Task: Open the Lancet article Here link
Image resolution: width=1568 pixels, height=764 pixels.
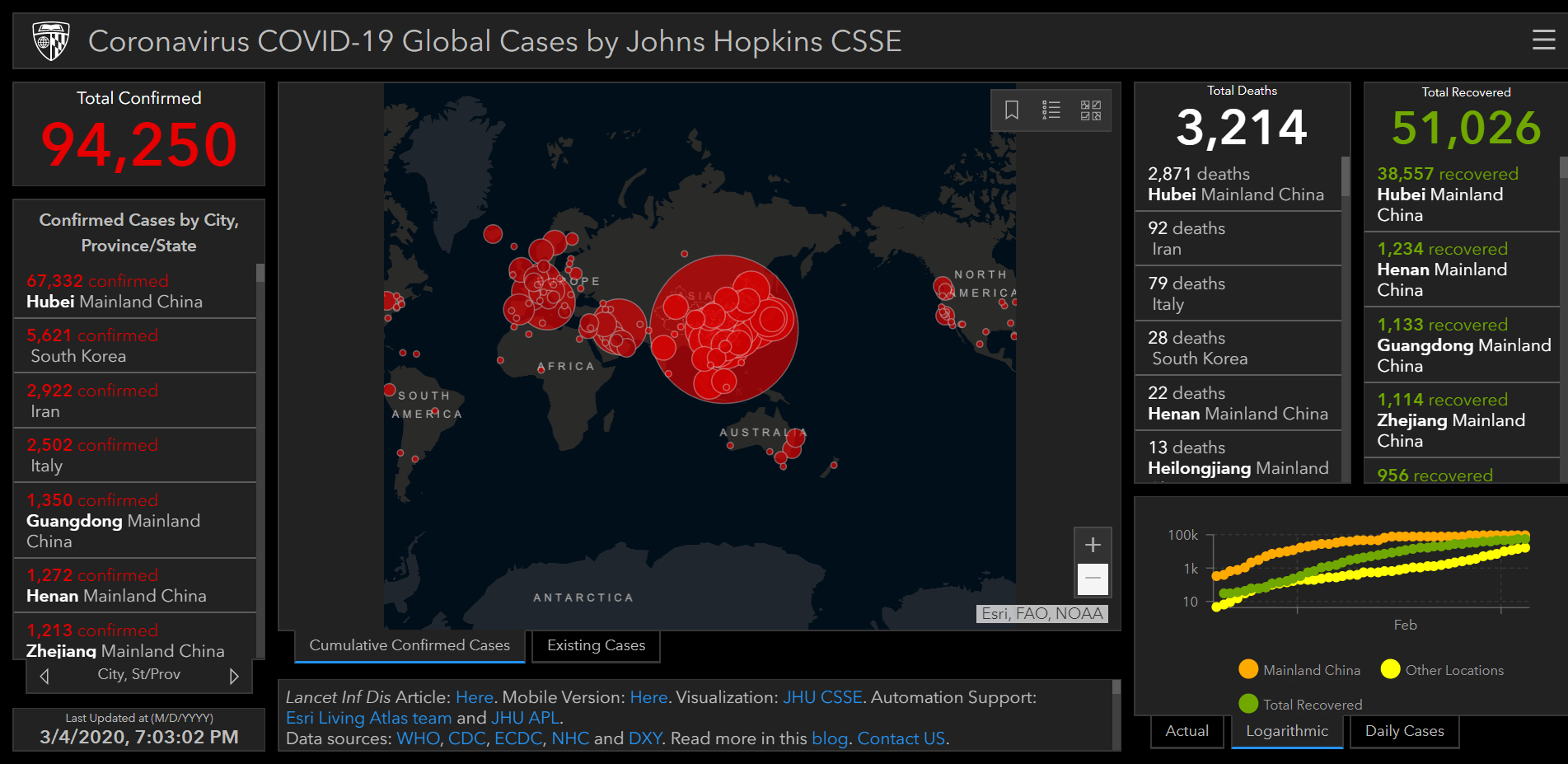Action: pos(474,697)
